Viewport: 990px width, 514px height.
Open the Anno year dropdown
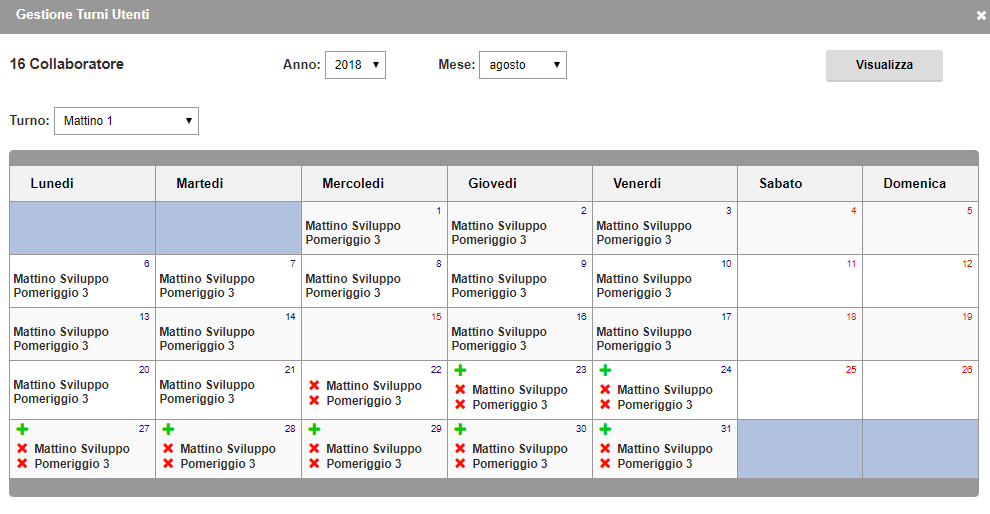coord(355,65)
